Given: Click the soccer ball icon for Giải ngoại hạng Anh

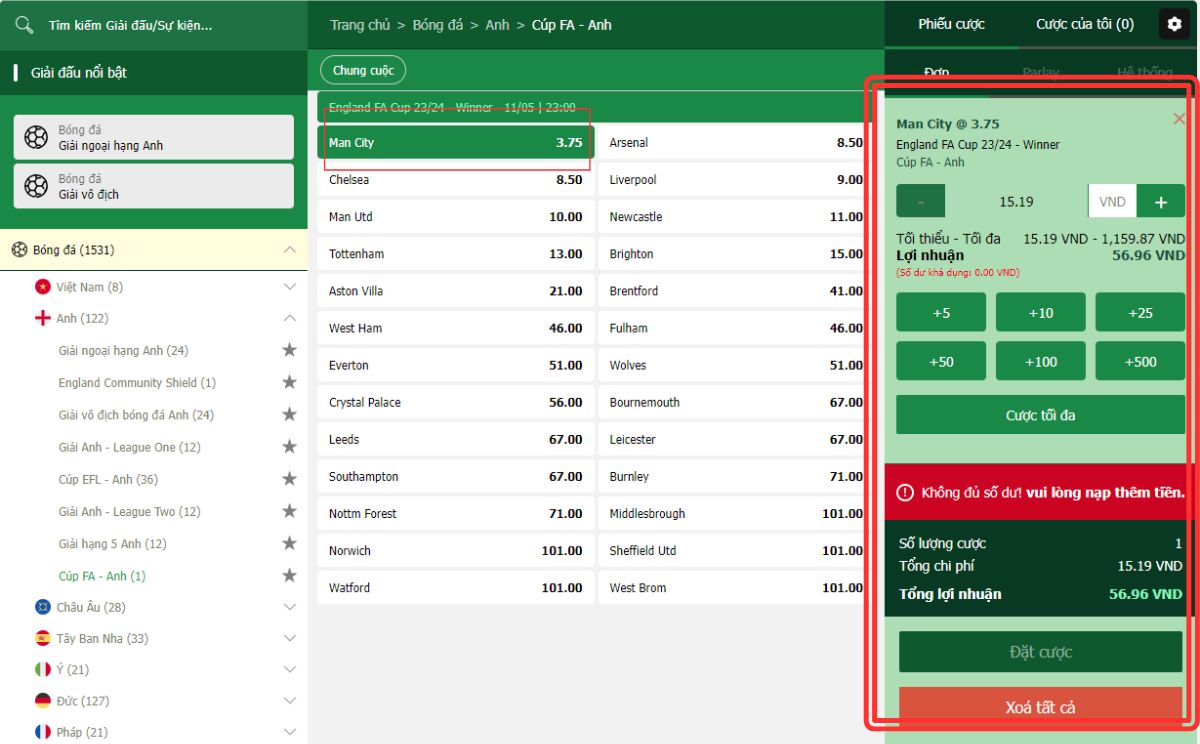Looking at the screenshot, I should pyautogui.click(x=36, y=137).
